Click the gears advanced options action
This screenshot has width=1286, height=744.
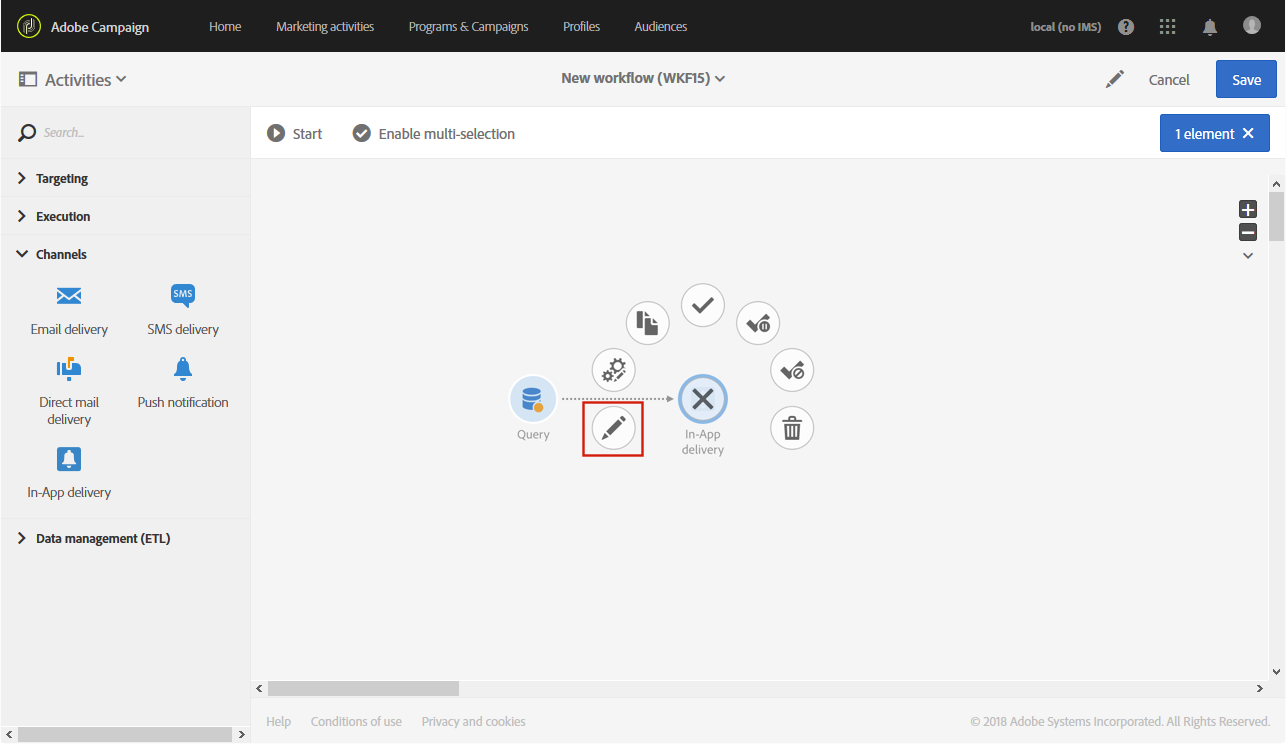coord(614,370)
